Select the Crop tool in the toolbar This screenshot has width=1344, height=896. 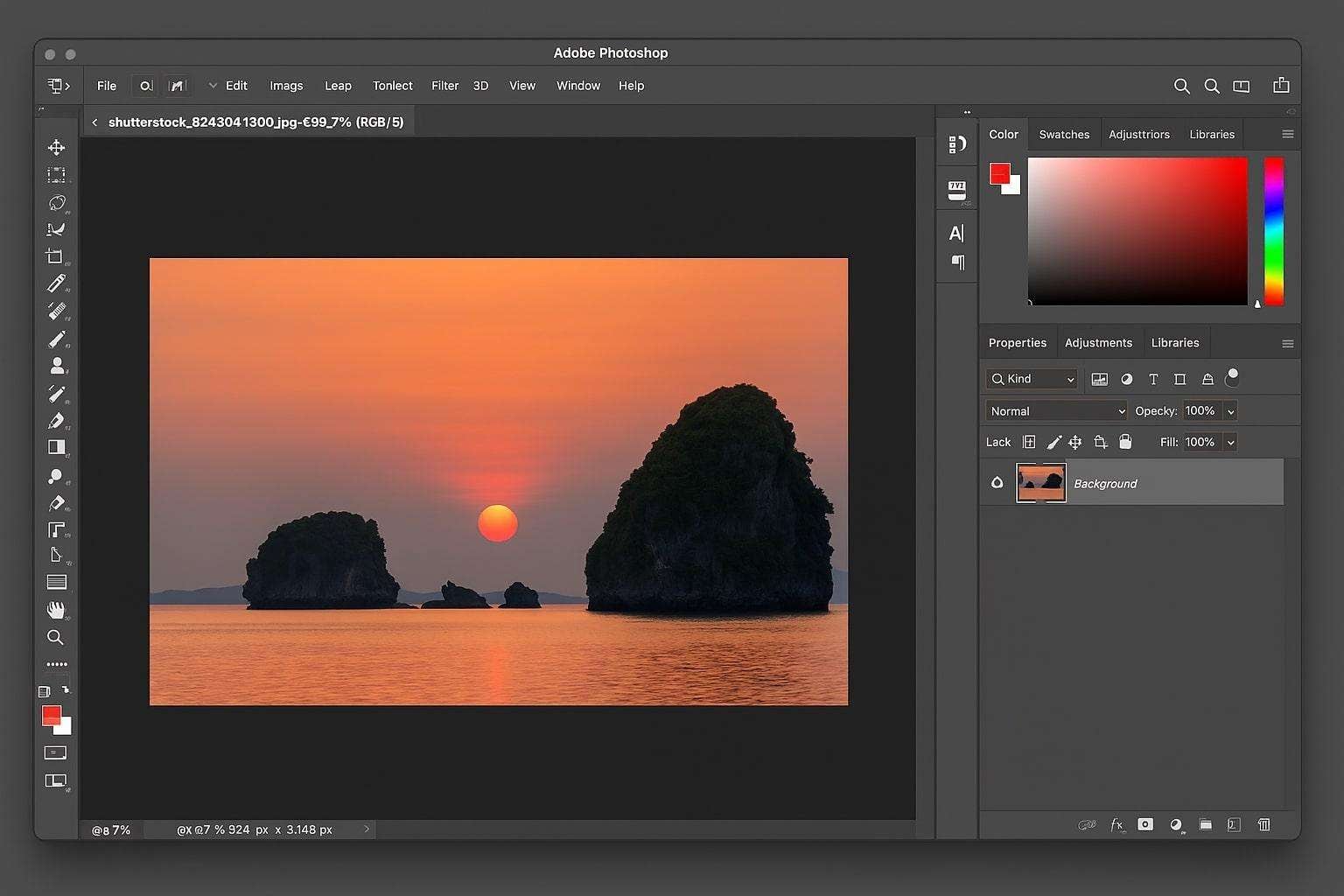[x=55, y=256]
